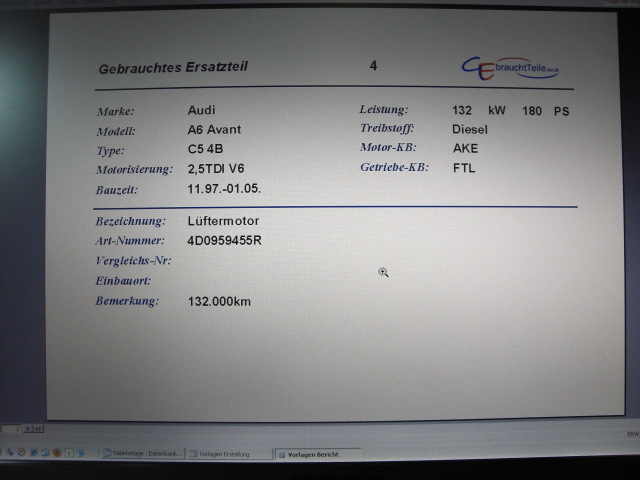This screenshot has height=480, width=640.
Task: Click the page number field
Action: coord(10,428)
